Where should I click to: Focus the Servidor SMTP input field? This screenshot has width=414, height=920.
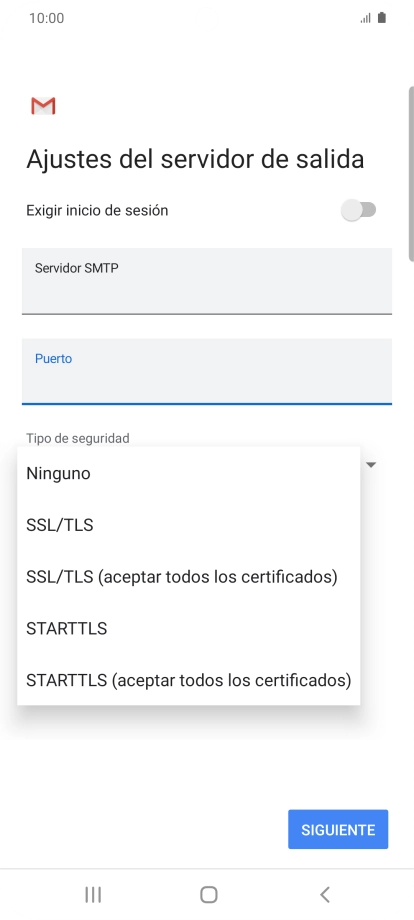click(207, 281)
